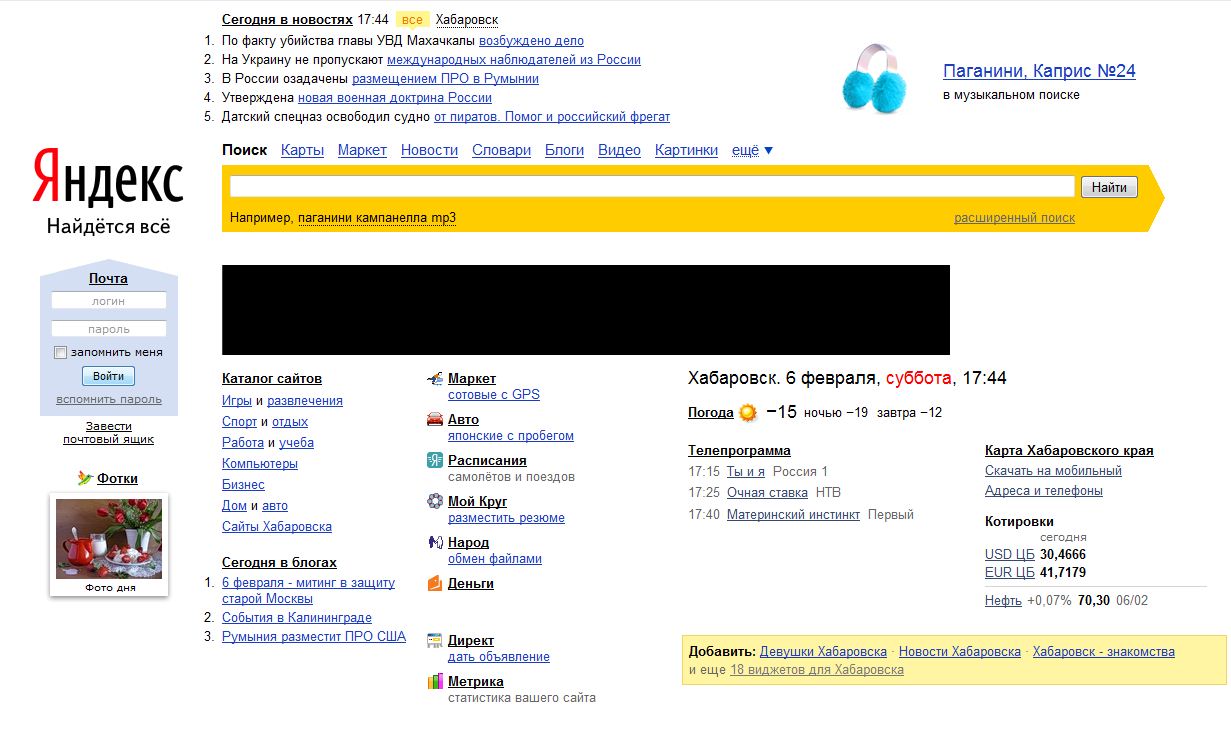This screenshot has height=752, width=1231.
Task: Click the Найти search button
Action: [x=1109, y=187]
